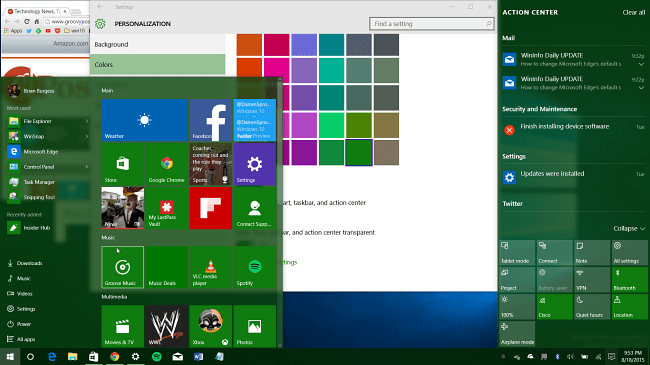Toggle Tablet mode quick action
This screenshot has width=650, height=365.
(517, 252)
